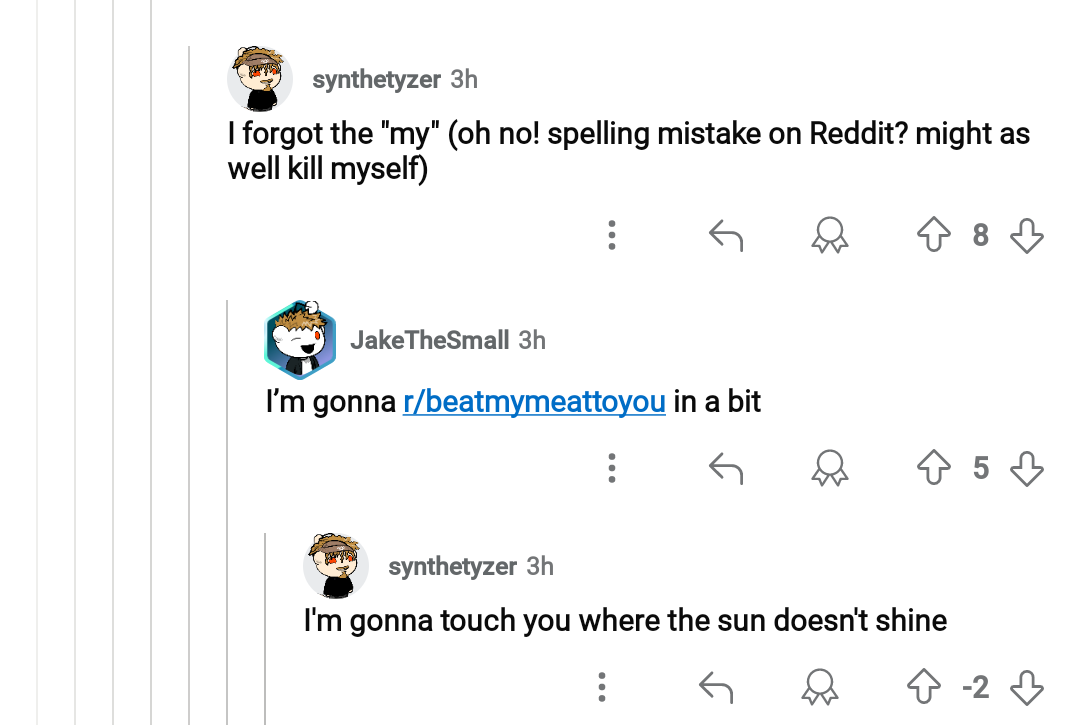Upvote JakeTheSmall's comment
Viewport: 1084px width, 725px height.
click(933, 468)
